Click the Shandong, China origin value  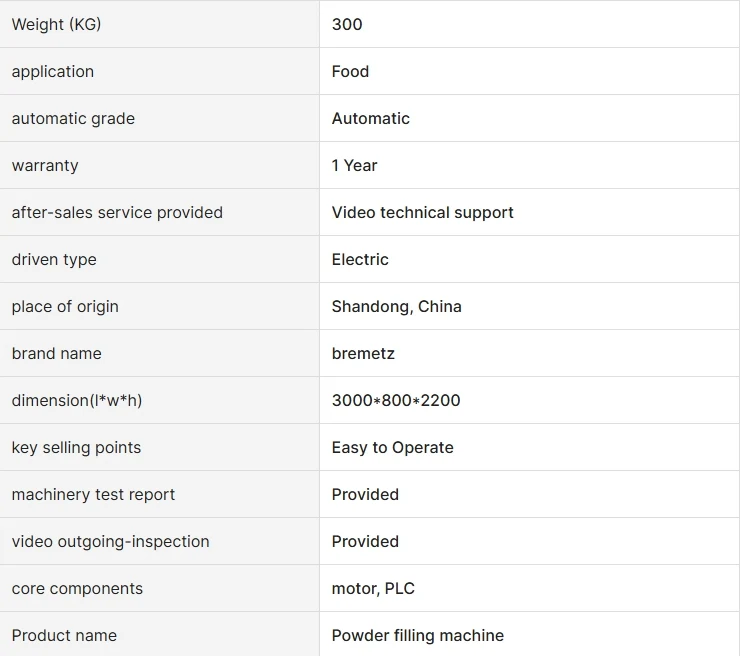397,307
